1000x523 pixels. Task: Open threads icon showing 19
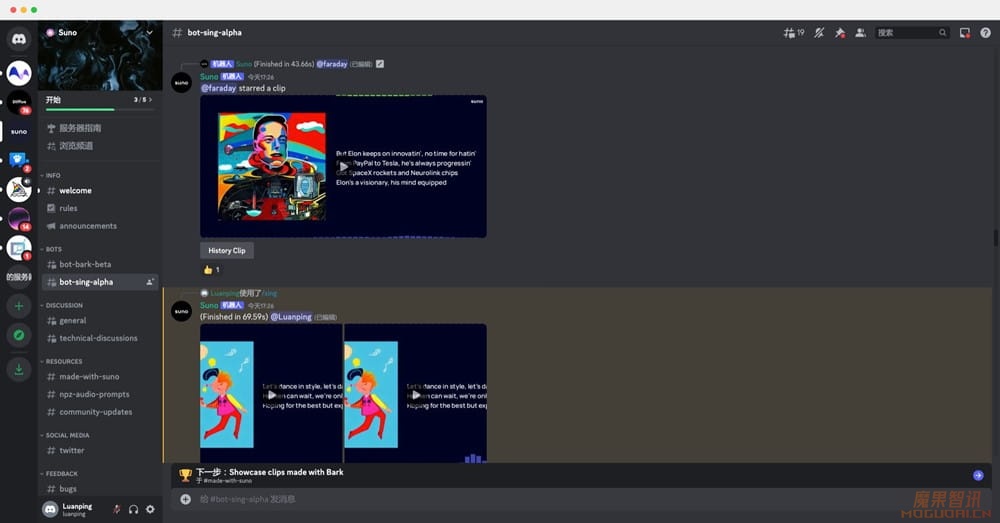[x=793, y=33]
